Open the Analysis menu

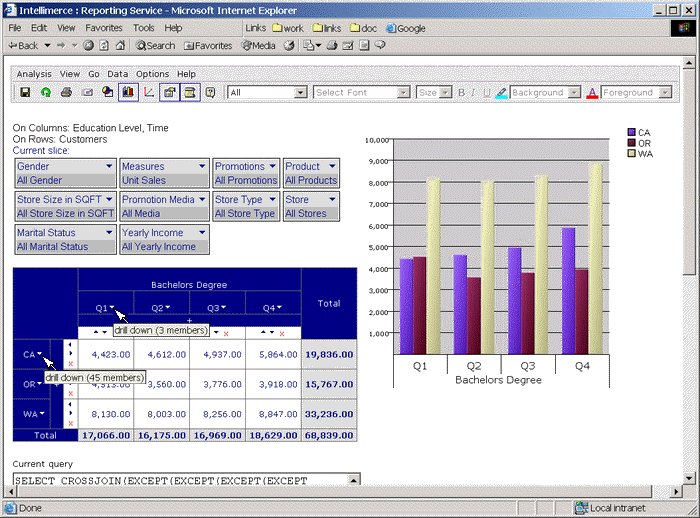(34, 74)
